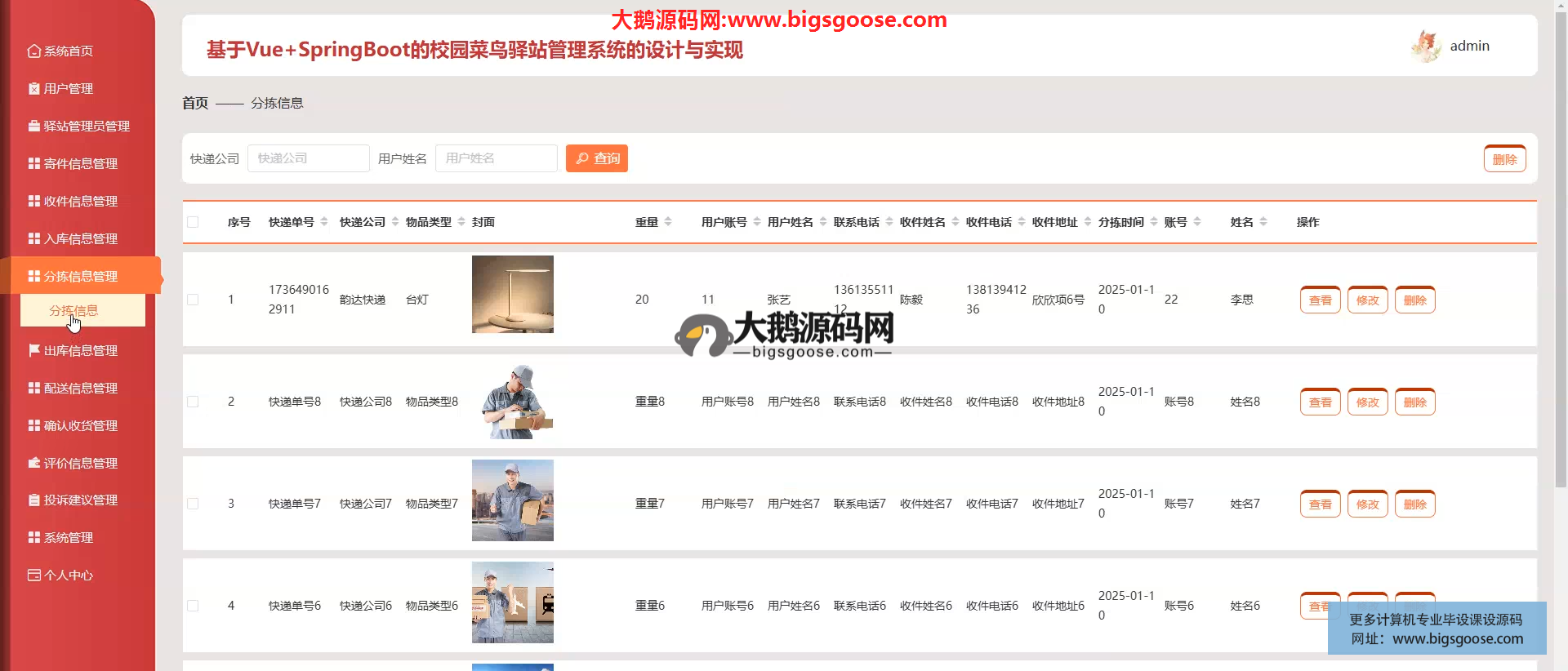Click the flag icon beside 出库信息管理
1568x671 pixels.
(x=33, y=351)
